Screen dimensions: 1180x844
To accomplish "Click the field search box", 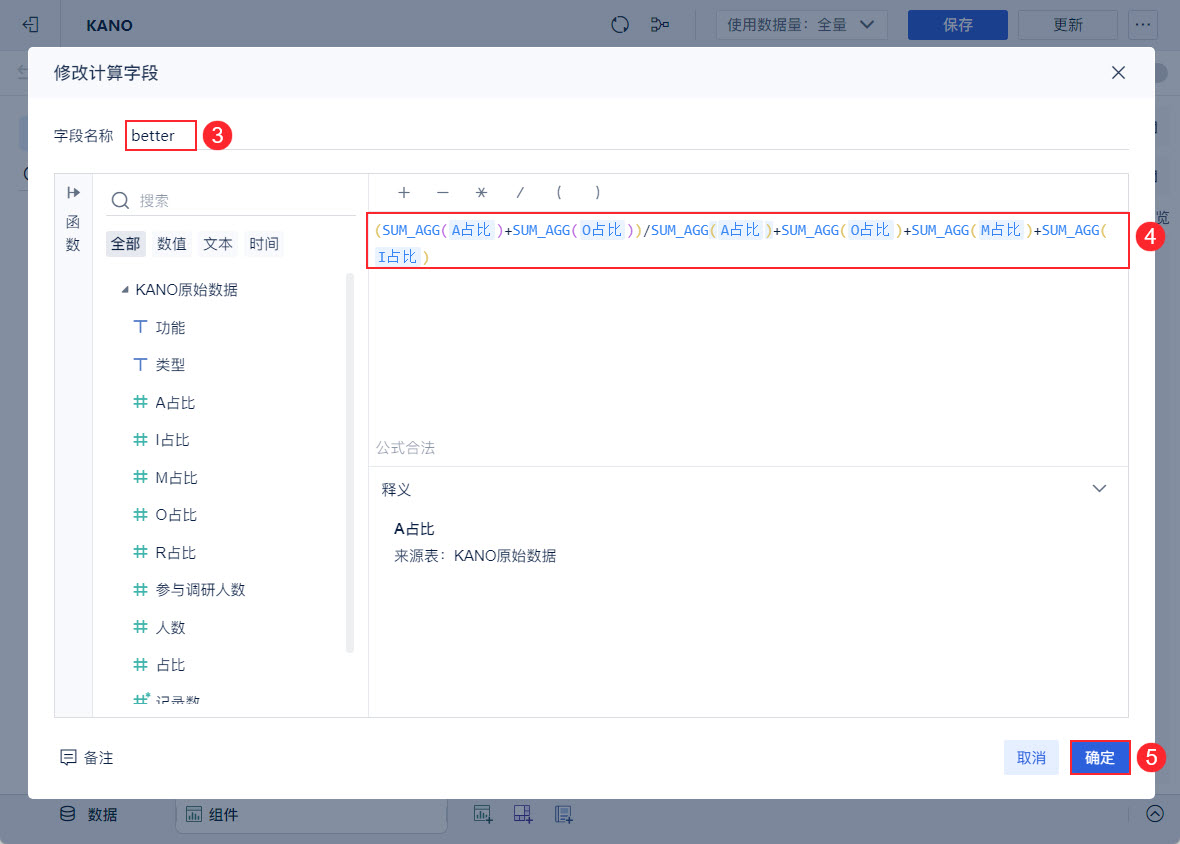I will pos(231,200).
